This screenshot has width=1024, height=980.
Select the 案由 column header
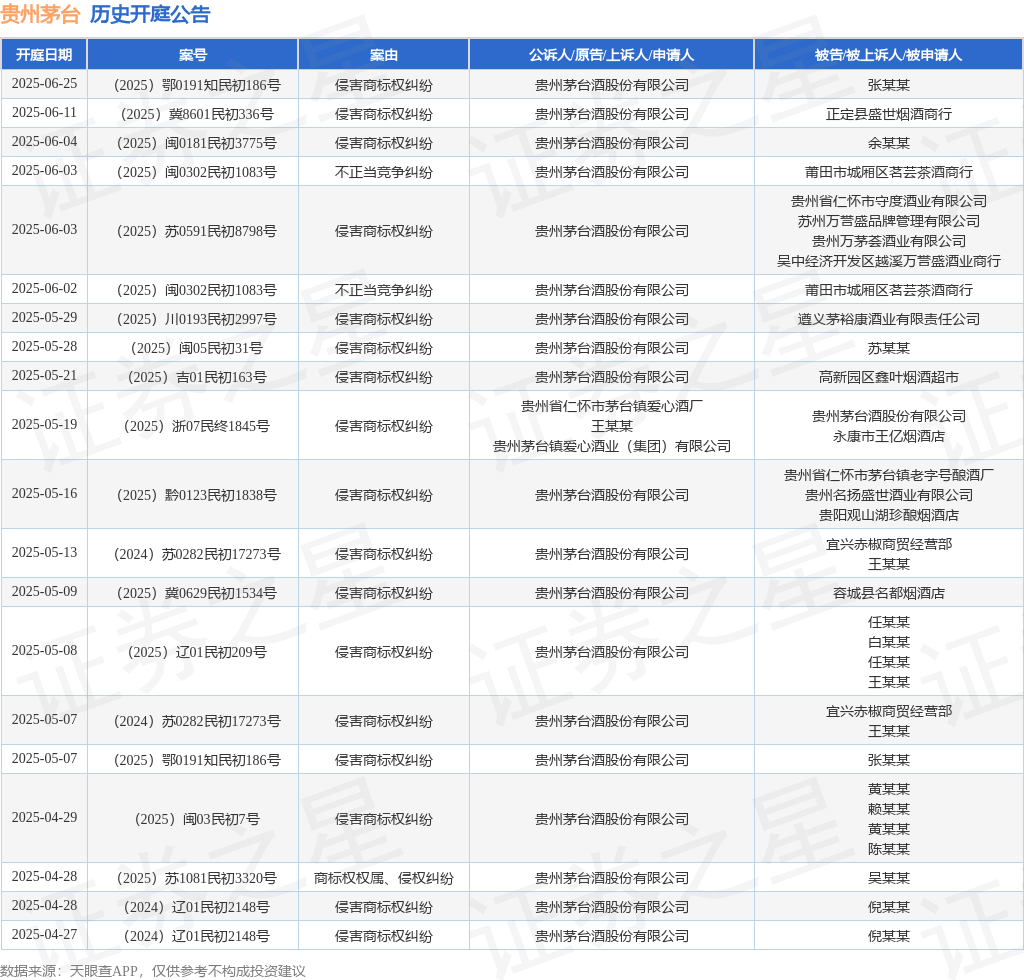(x=383, y=55)
